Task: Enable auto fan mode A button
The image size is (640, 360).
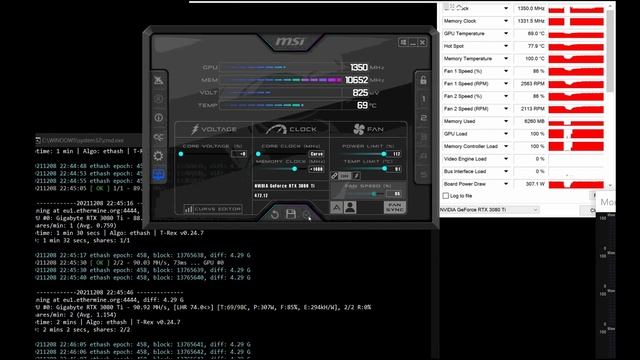Action: [336, 207]
